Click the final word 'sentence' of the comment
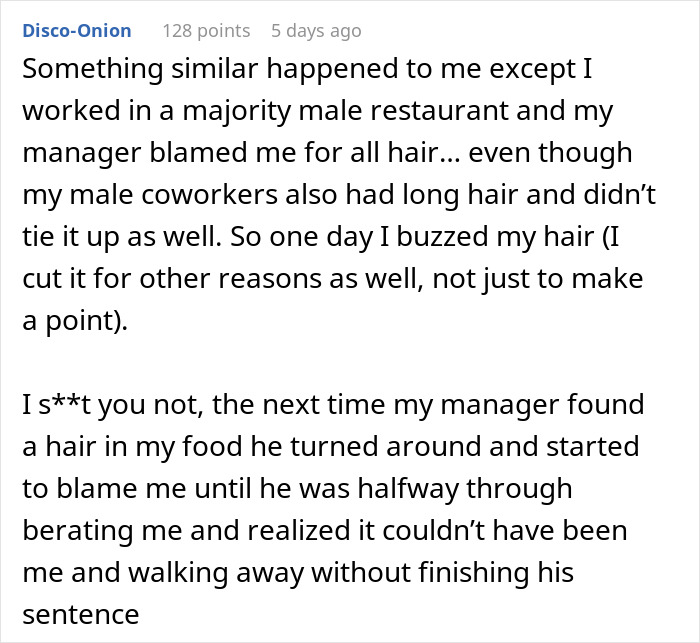Screen dimensions: 700x643 (x=81, y=615)
